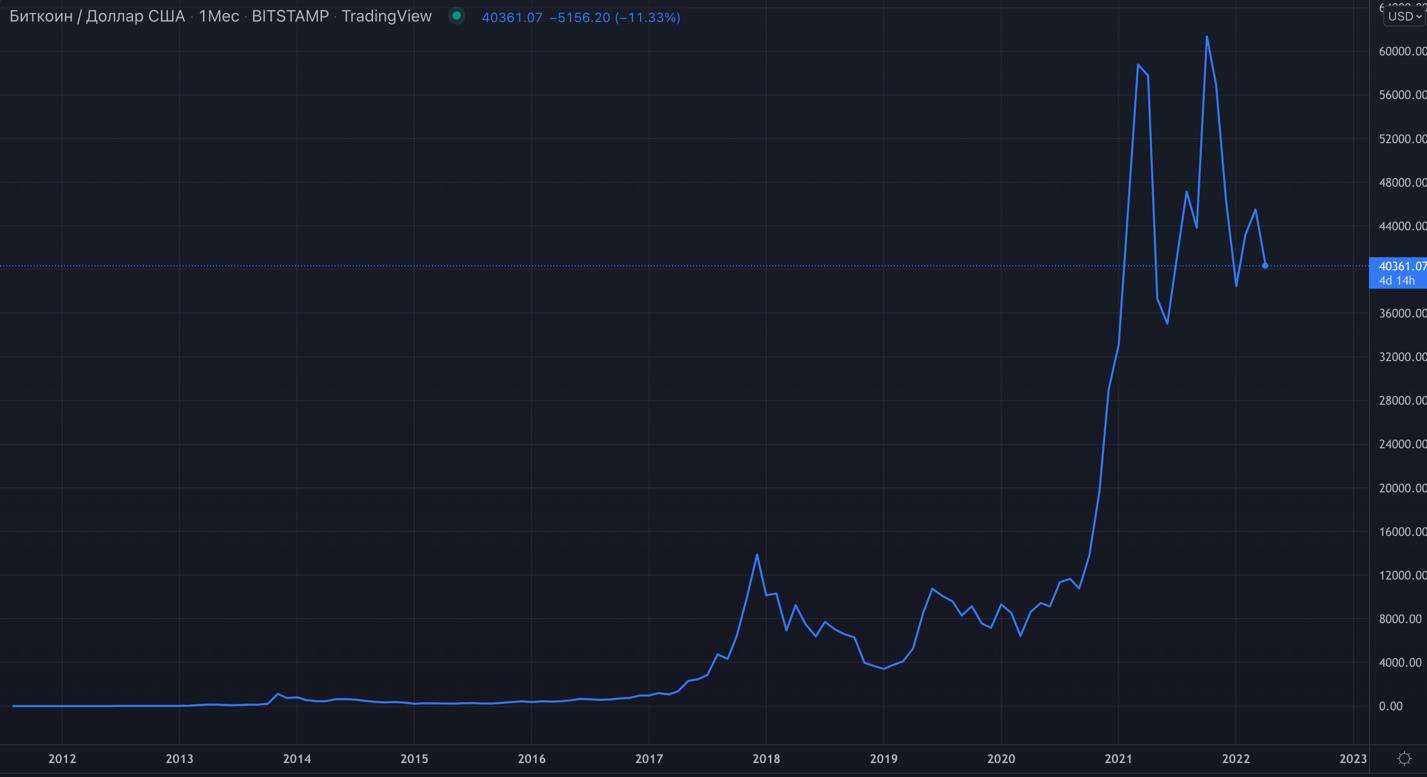Click the 0.00 price scale label
Viewport: 1427px width, 777px height.
click(x=1390, y=706)
